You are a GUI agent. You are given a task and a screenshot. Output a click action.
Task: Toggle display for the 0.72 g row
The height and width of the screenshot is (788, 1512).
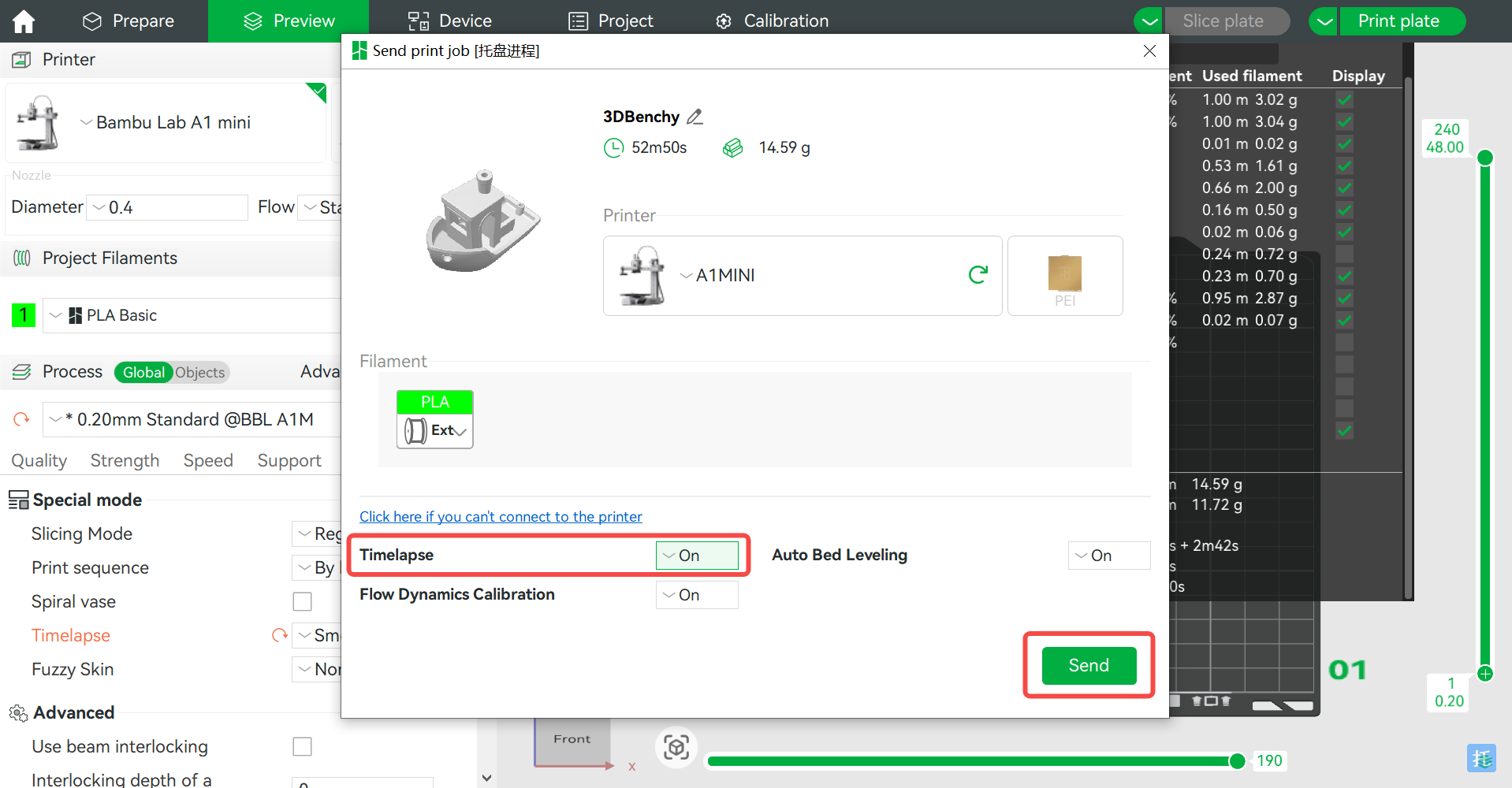(x=1345, y=255)
